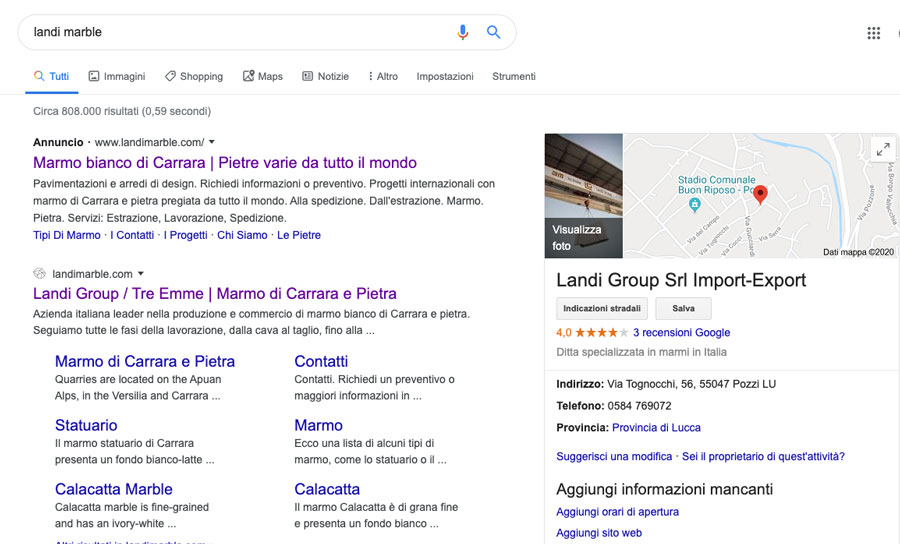This screenshot has width=900, height=544.
Task: Switch to the Shopping tab
Action: pyautogui.click(x=194, y=76)
